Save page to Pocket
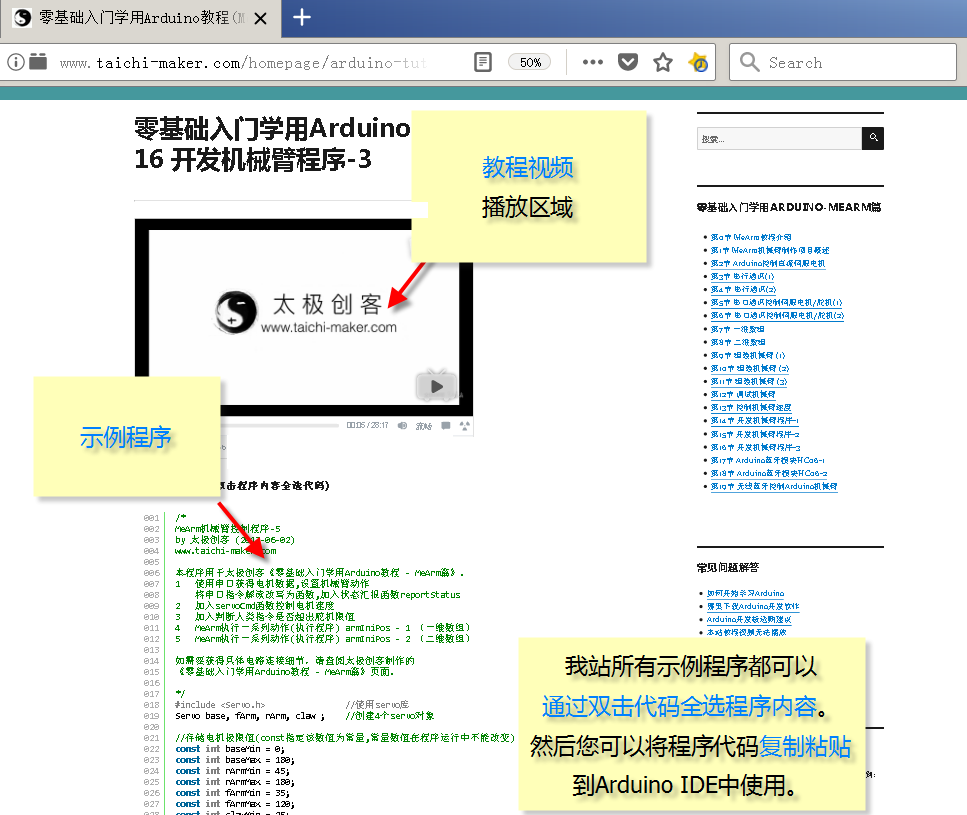This screenshot has width=967, height=815. pyautogui.click(x=628, y=62)
